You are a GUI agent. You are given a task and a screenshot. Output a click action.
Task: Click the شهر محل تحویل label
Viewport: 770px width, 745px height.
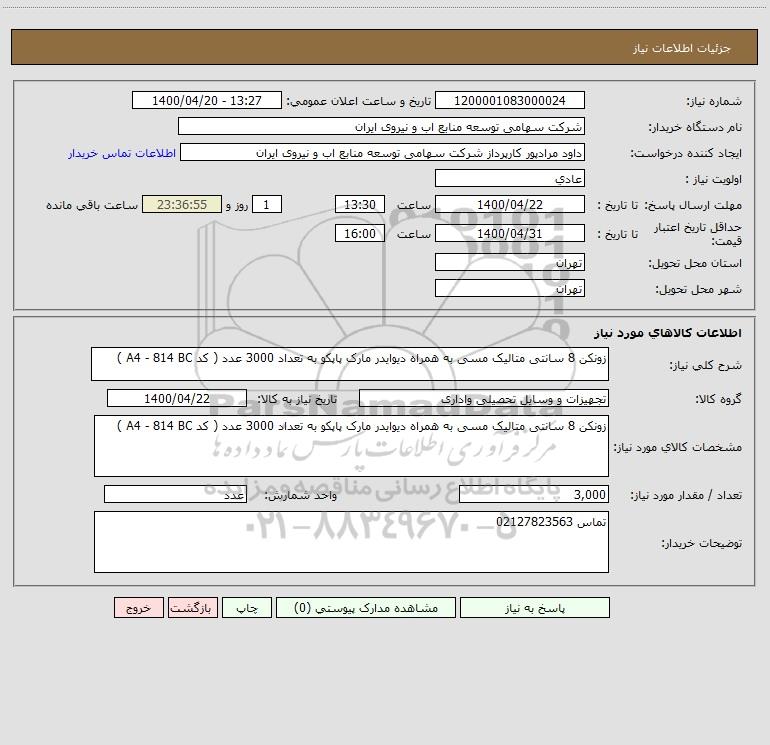699,289
